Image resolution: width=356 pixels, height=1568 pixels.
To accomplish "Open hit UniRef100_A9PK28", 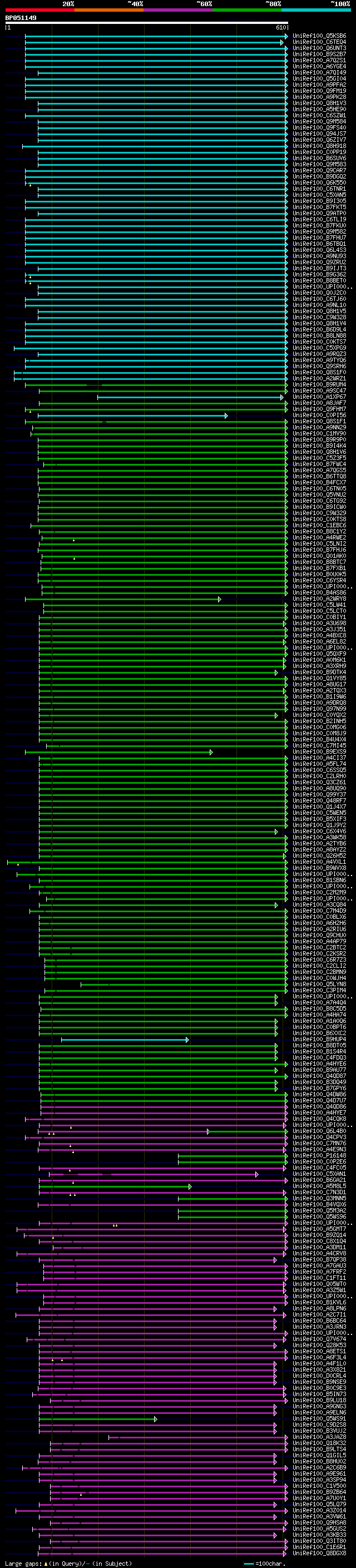I will pos(319,97).
